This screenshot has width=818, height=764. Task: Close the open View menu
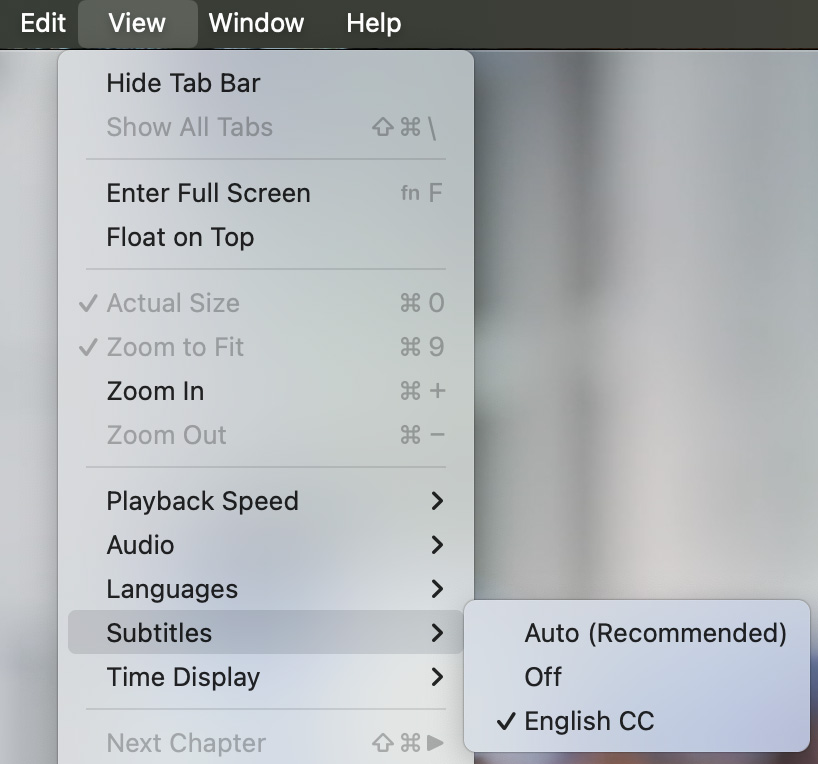tap(137, 23)
